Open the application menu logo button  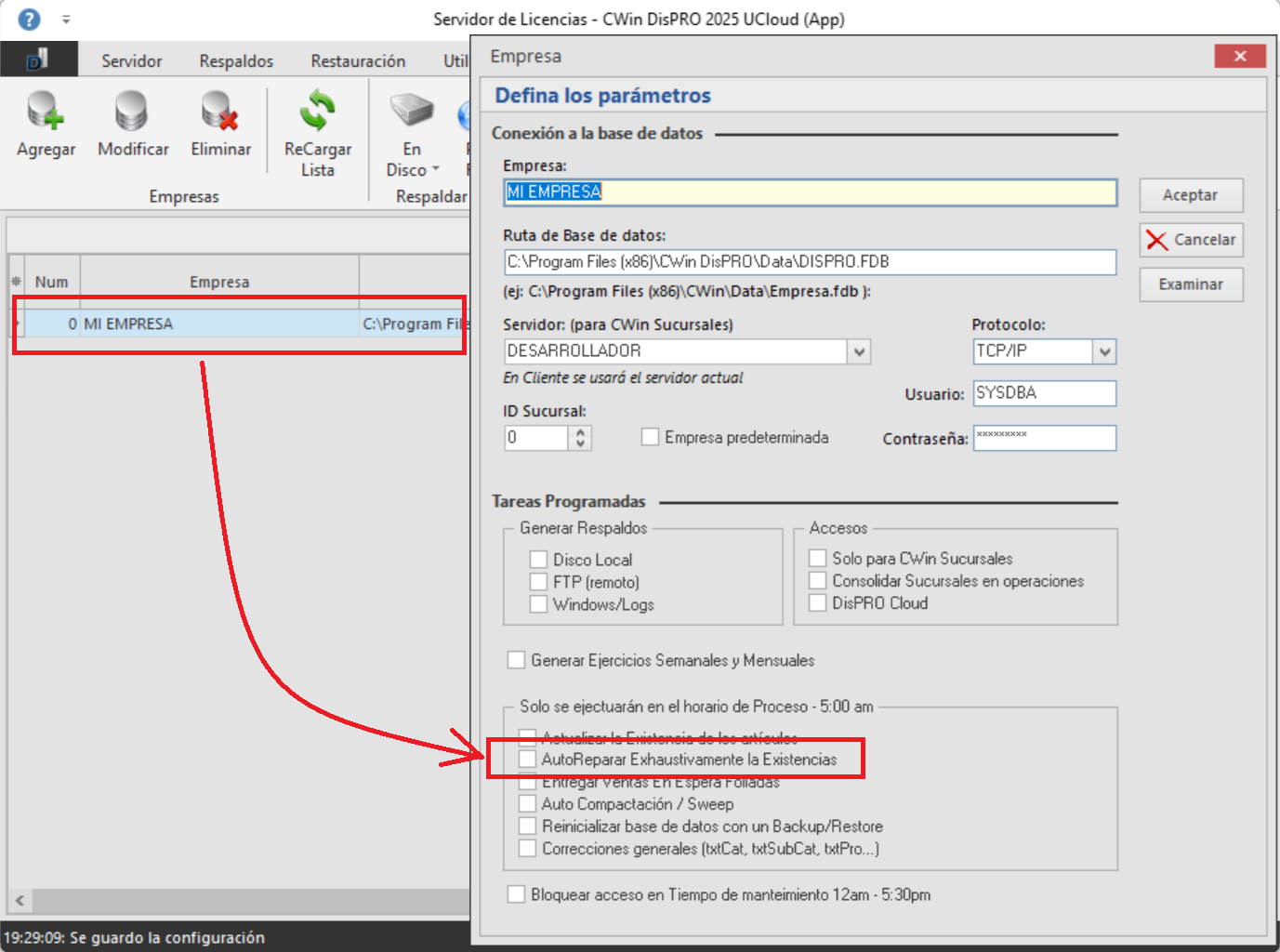38,59
